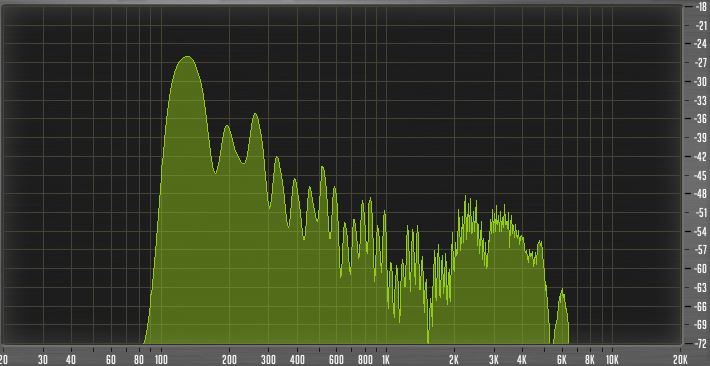Click the -60 dB scale label
Image resolution: width=710 pixels, height=366 pixels.
[701, 268]
